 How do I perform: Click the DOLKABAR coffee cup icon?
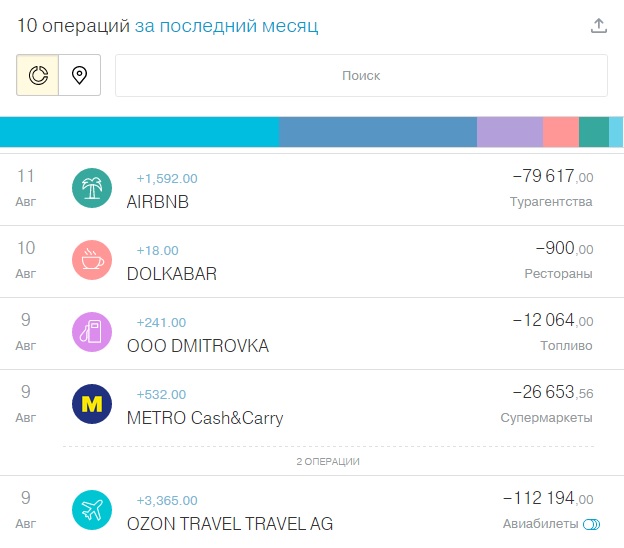click(92, 260)
